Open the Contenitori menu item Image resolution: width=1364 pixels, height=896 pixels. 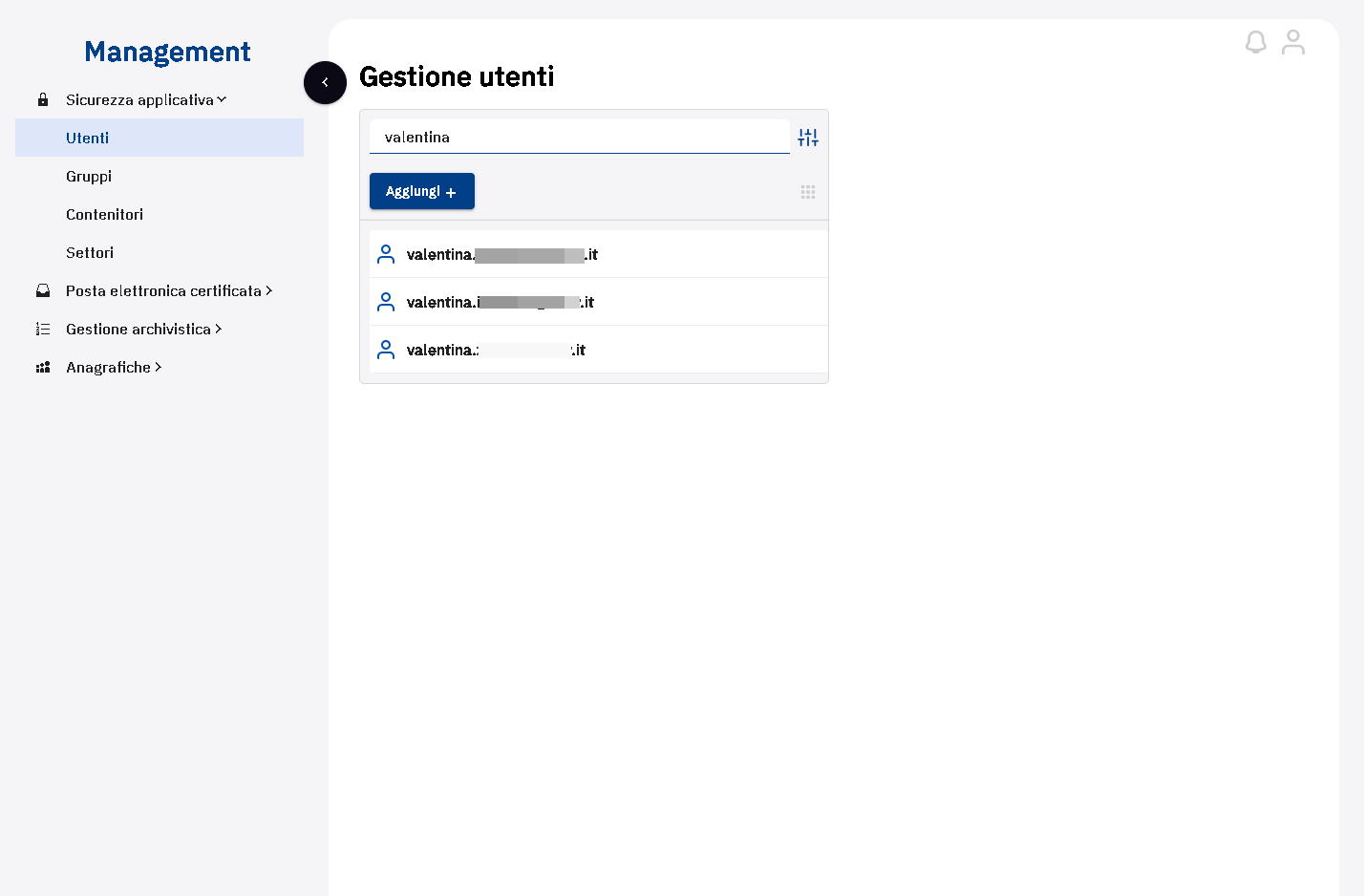104,214
